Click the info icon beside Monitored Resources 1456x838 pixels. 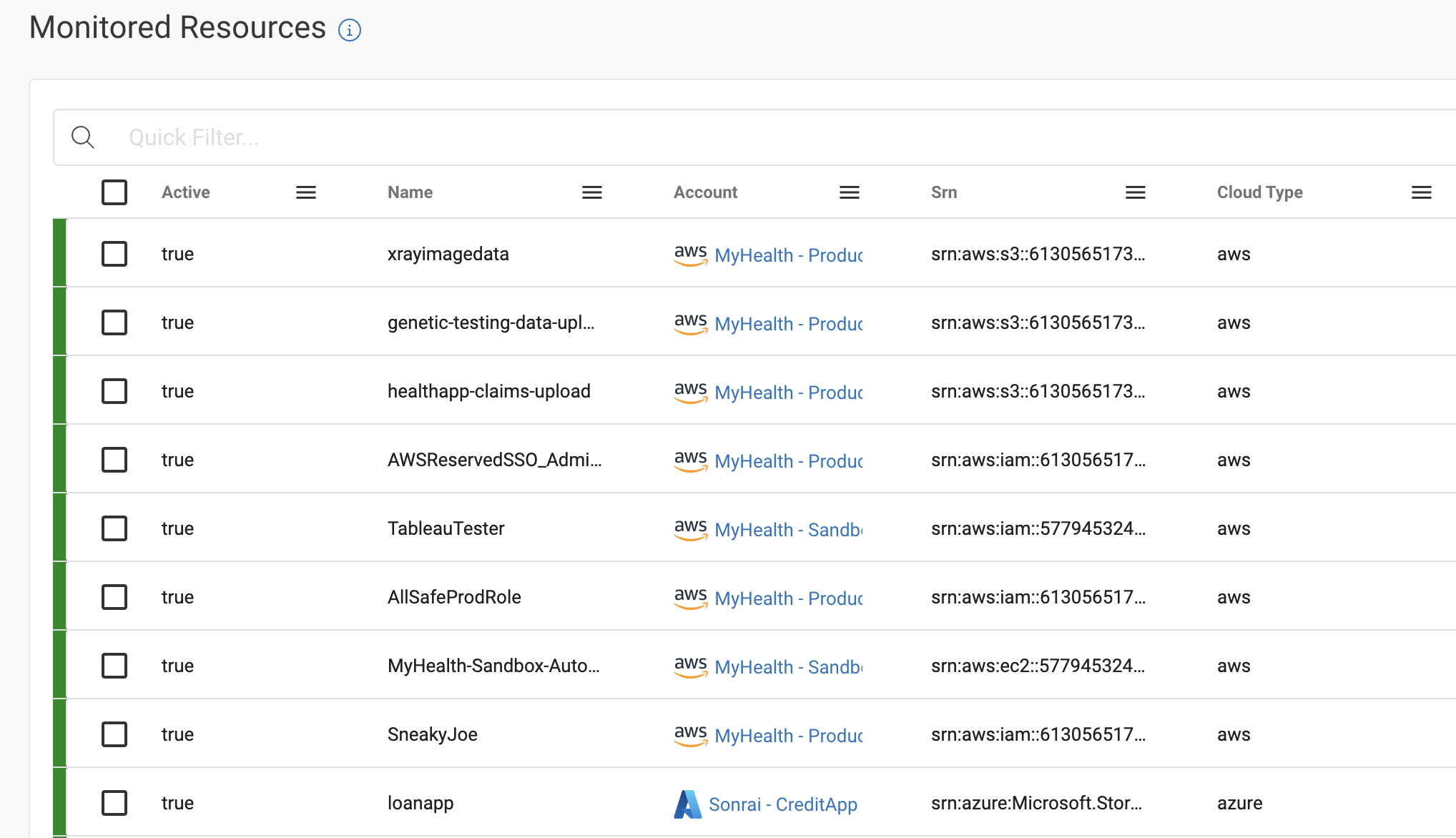click(349, 30)
